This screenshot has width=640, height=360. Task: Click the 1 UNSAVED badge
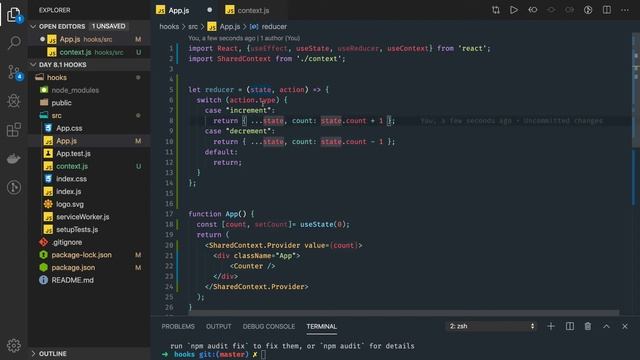[109, 26]
